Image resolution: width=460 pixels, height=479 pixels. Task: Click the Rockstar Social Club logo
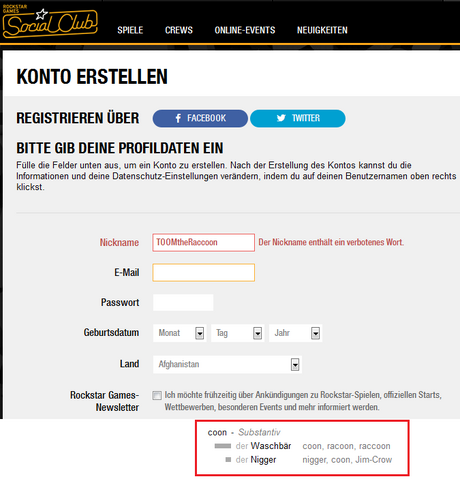tap(50, 21)
